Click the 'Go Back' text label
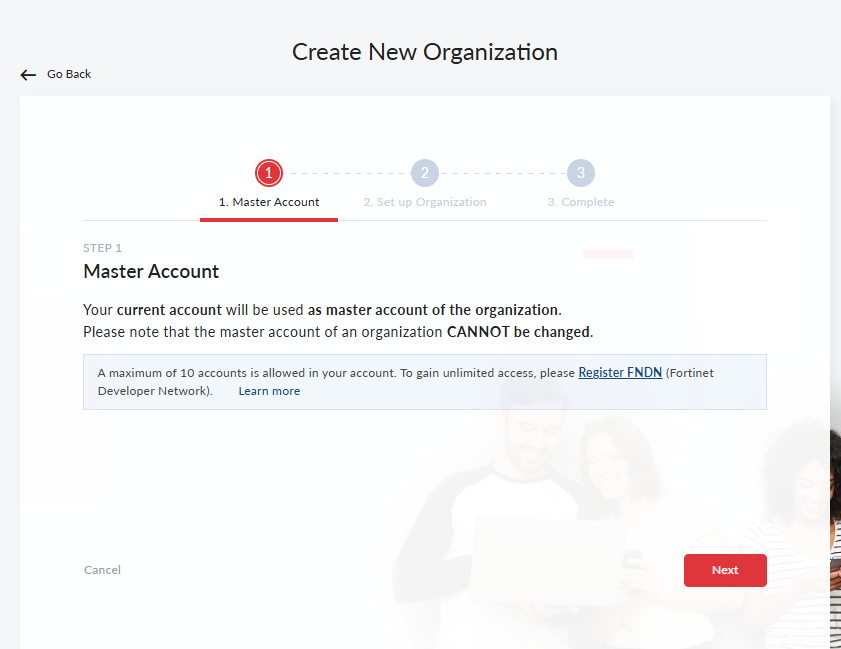The width and height of the screenshot is (841, 649). [x=68, y=74]
